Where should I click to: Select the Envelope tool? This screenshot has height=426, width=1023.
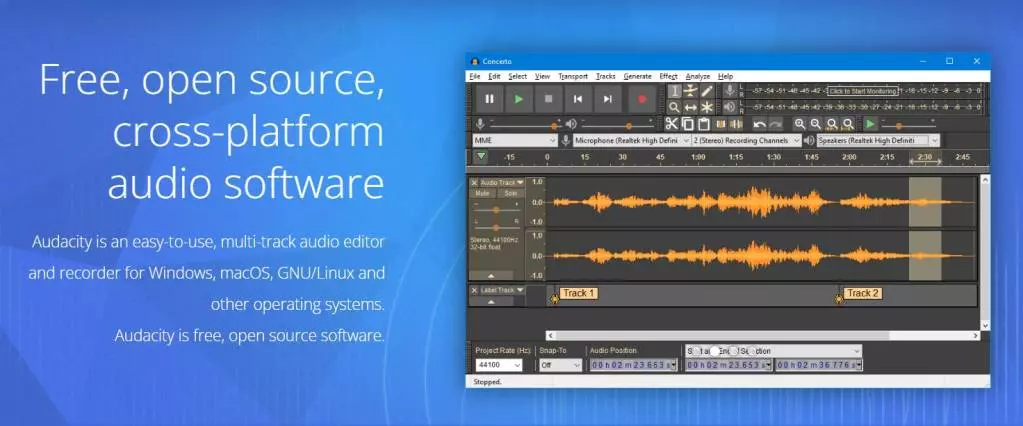tap(691, 91)
